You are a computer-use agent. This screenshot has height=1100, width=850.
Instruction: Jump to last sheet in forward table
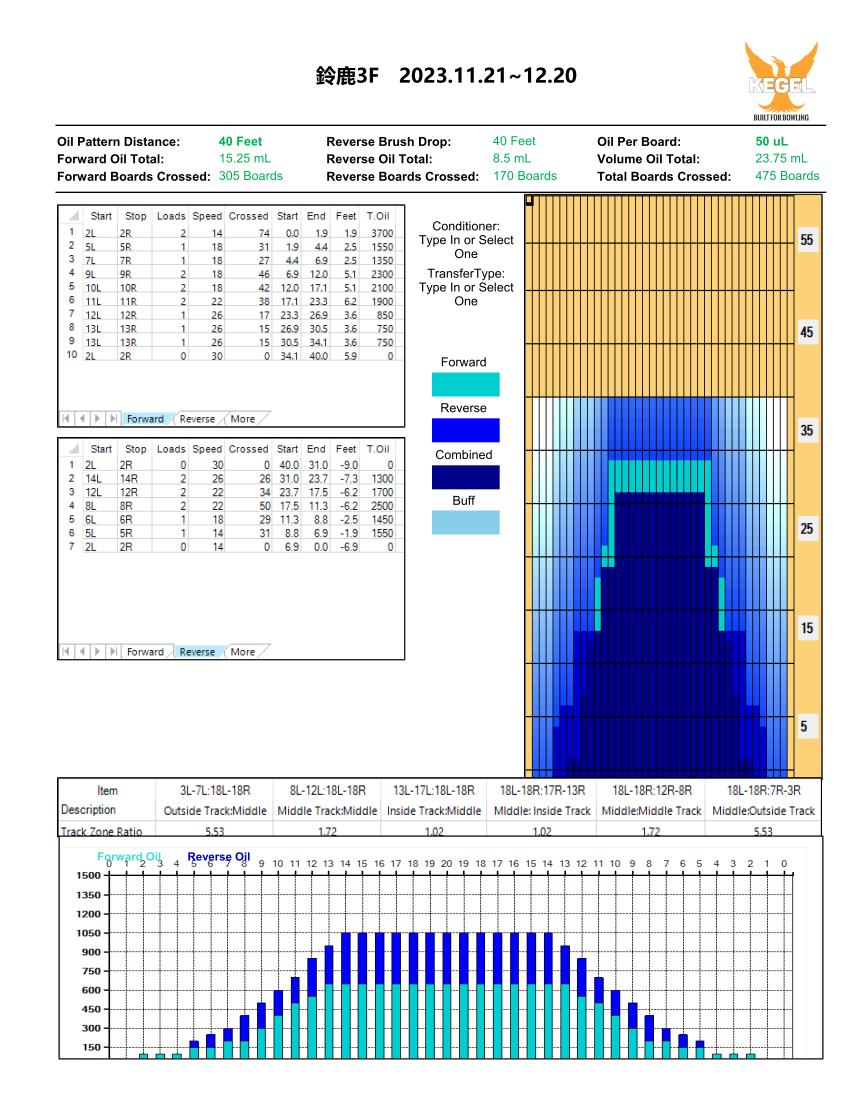click(x=112, y=419)
